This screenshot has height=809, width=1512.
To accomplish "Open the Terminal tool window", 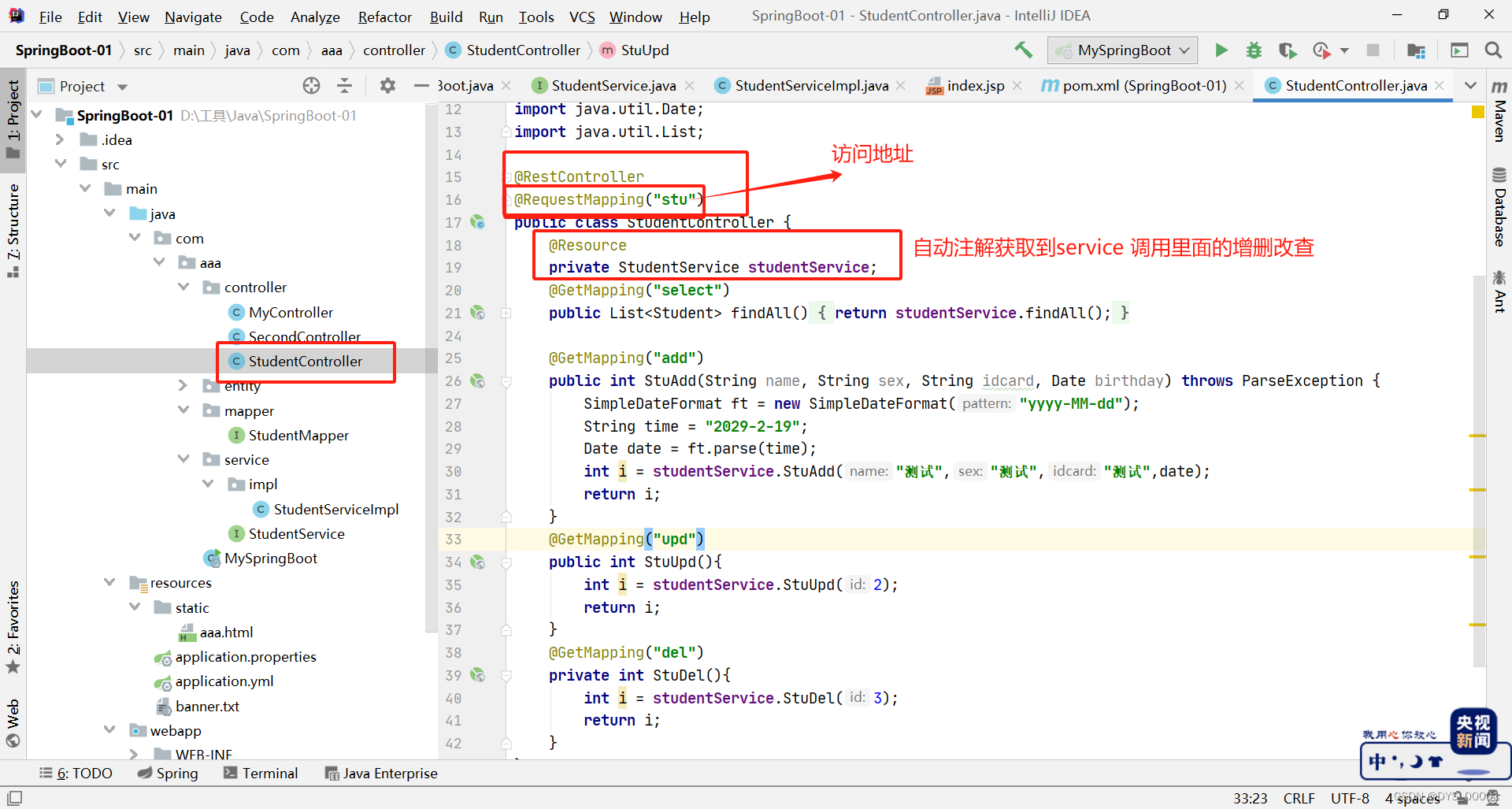I will click(x=261, y=774).
